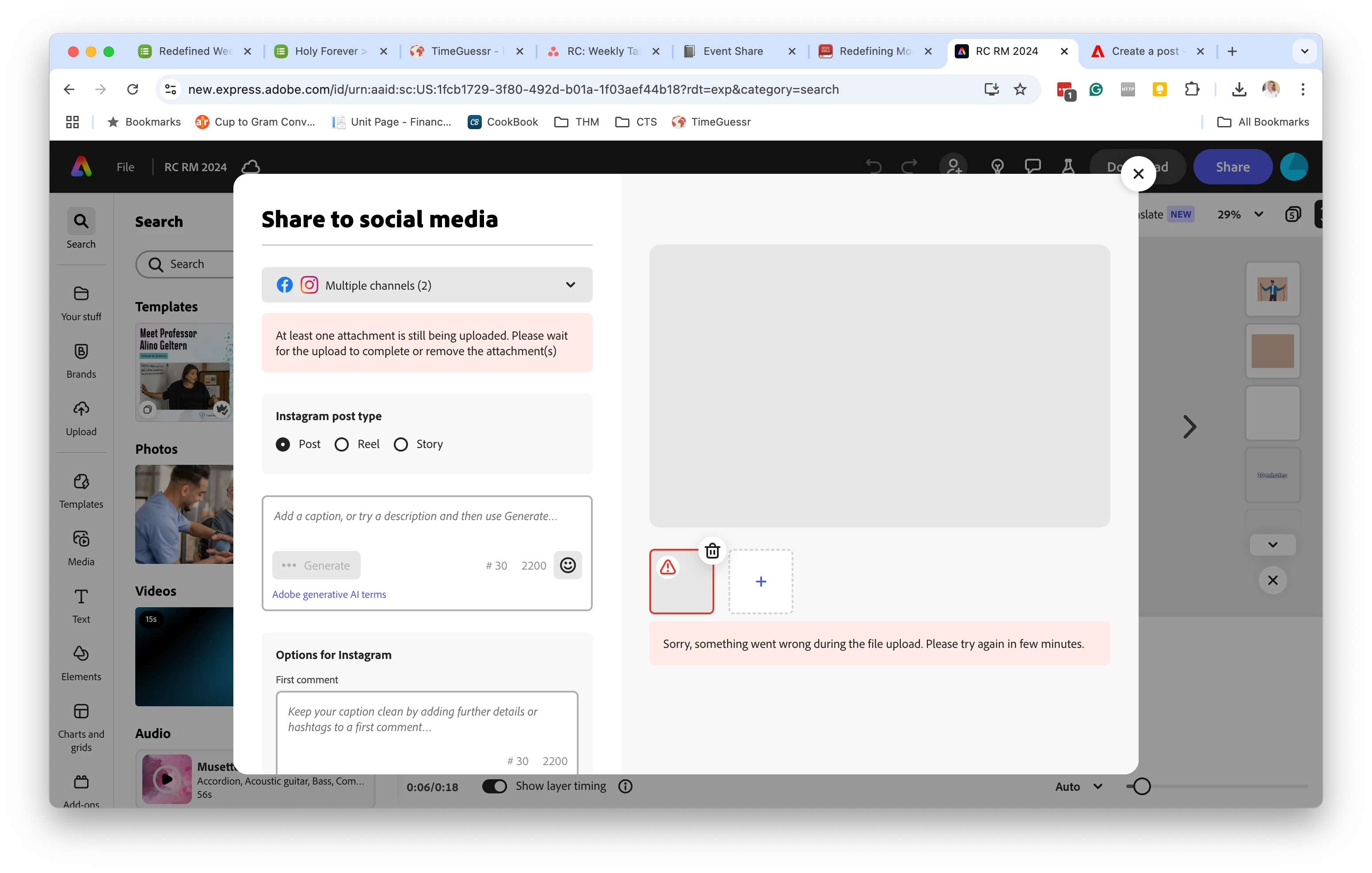Open the emoji picker in caption box
Image resolution: width=1372 pixels, height=873 pixels.
568,565
